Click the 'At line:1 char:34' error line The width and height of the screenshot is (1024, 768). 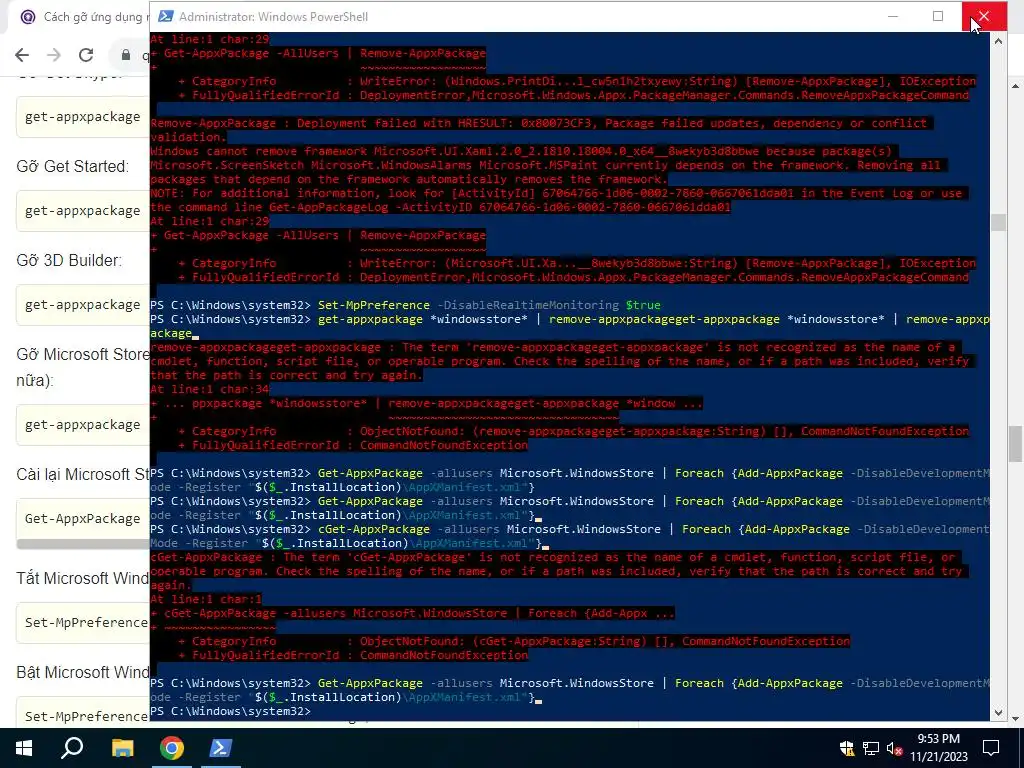point(210,389)
